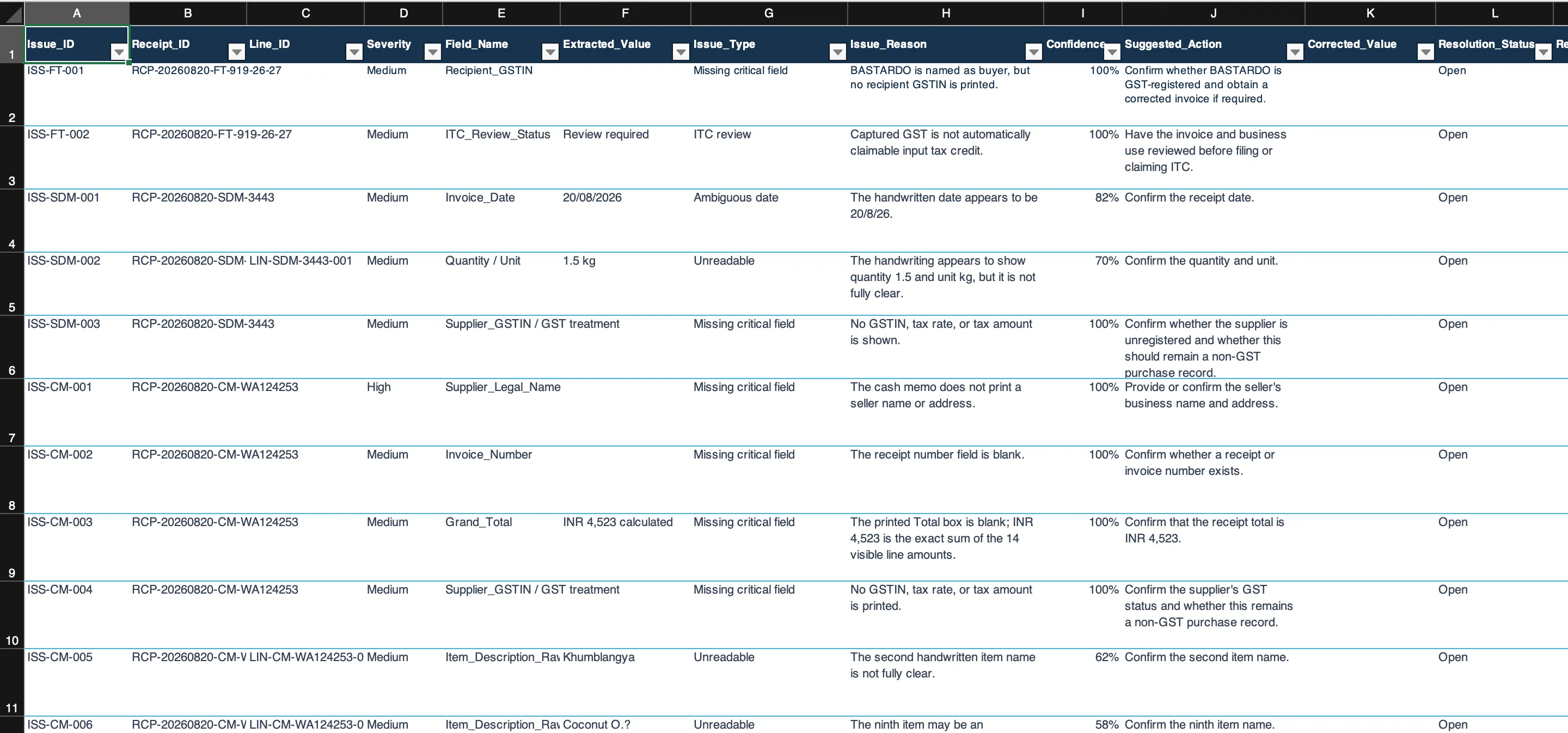Screen dimensions: 1568x733
Task: Open the Receipt_ID filter dropdown
Action: coord(236,52)
